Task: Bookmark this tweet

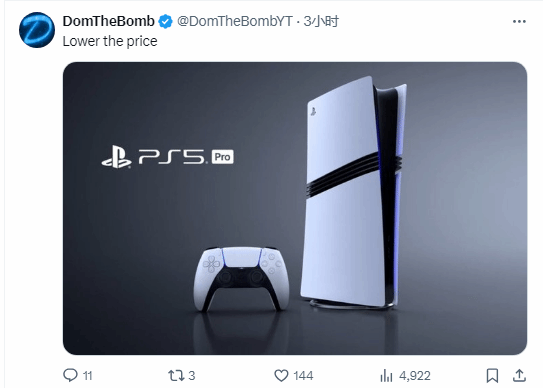Action: (x=492, y=375)
